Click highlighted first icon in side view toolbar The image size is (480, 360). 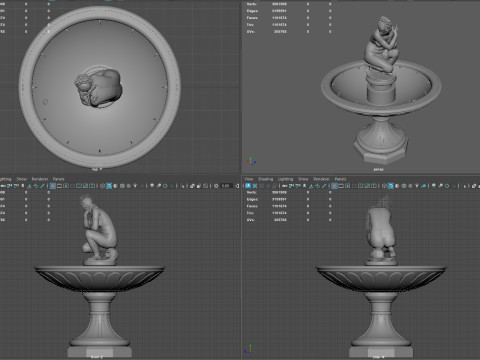point(248,186)
